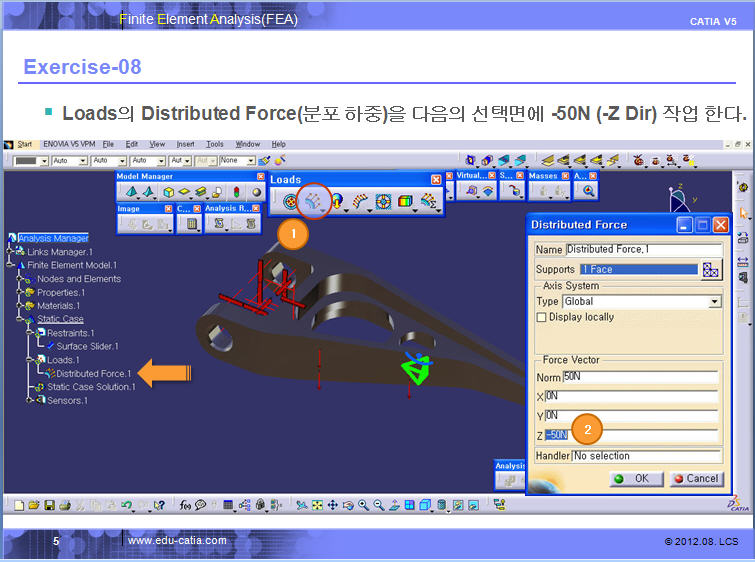Viewport: 755px width, 562px height.
Task: Click the Z force vector input field
Action: pos(631,434)
